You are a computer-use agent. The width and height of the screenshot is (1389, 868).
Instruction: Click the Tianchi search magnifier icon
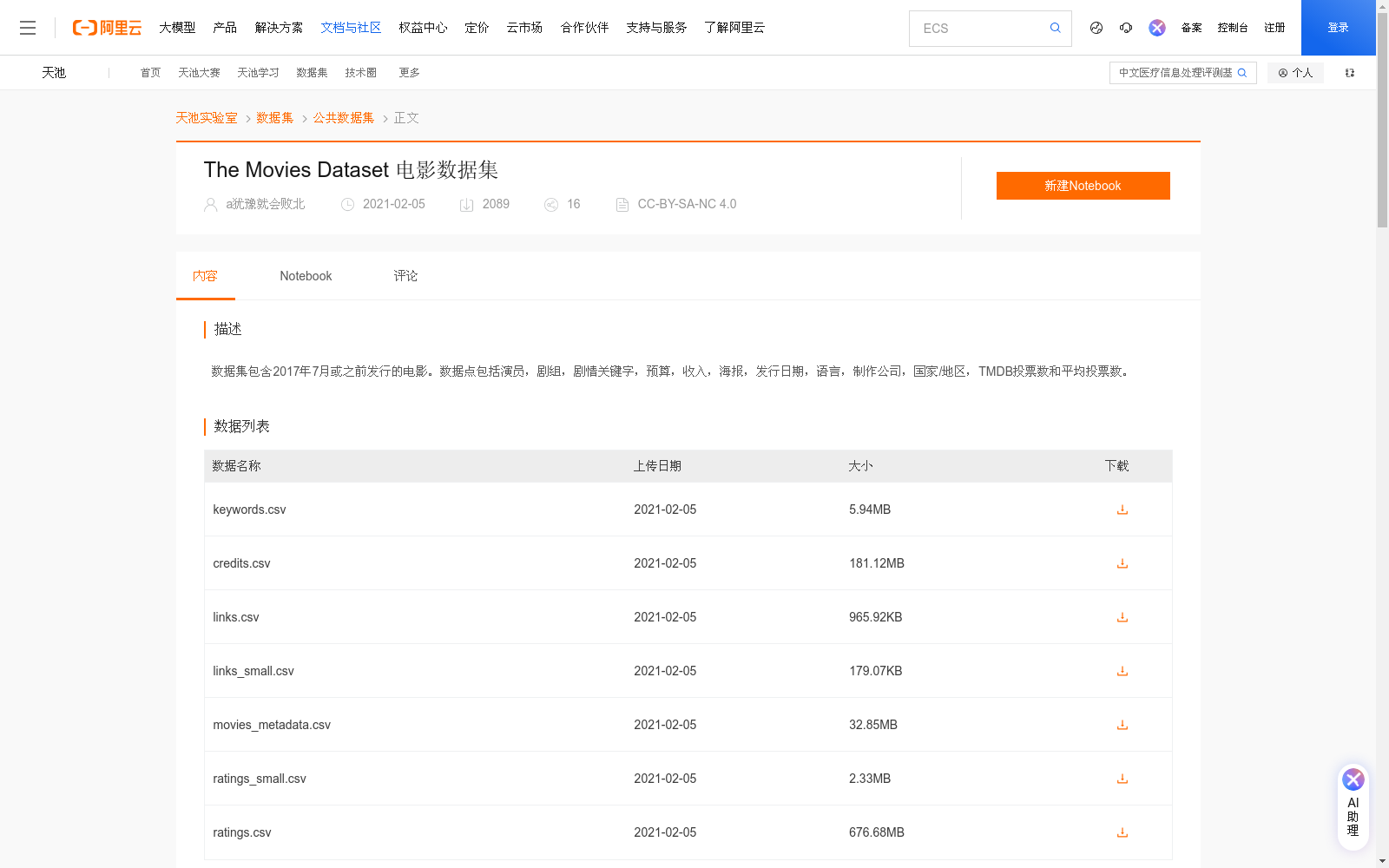1242,73
